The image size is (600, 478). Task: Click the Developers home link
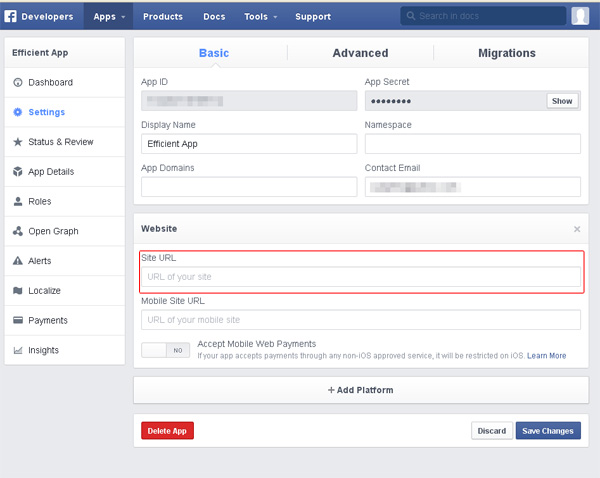tap(47, 16)
